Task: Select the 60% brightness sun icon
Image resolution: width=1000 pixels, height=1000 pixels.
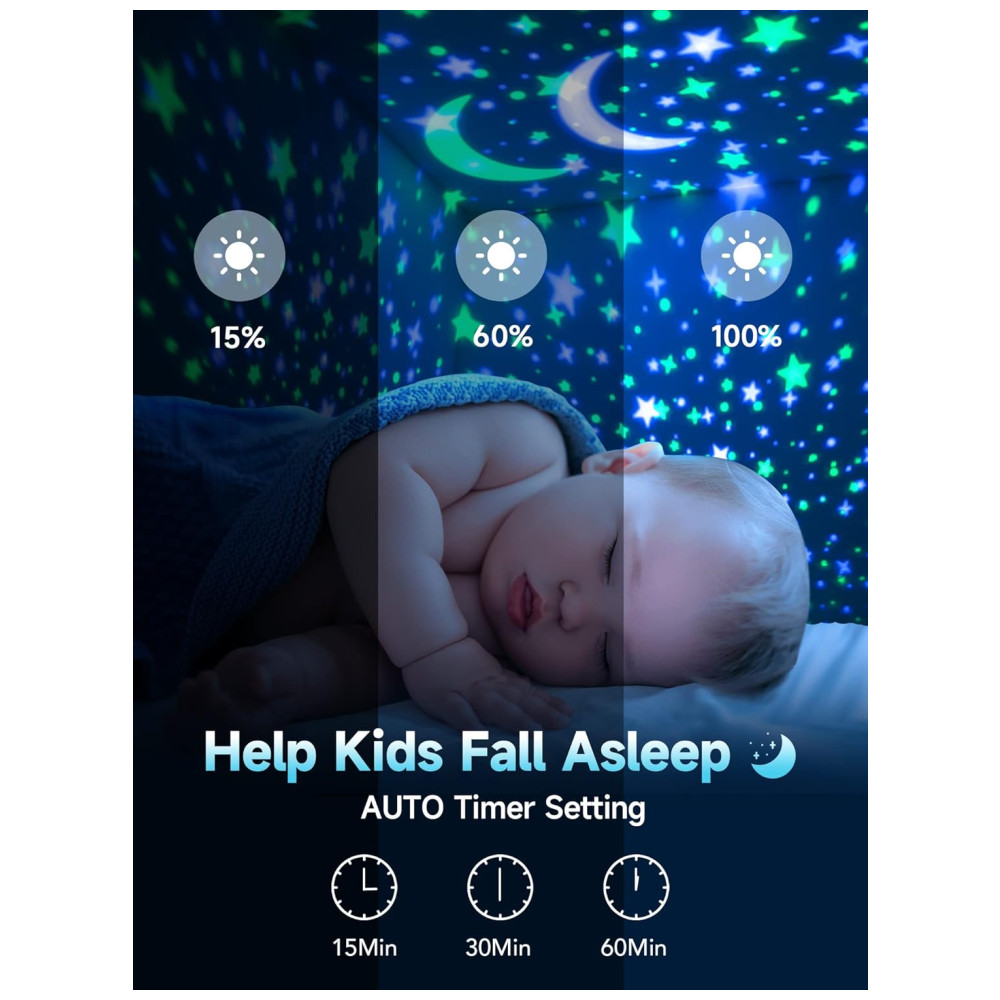Action: 501,255
